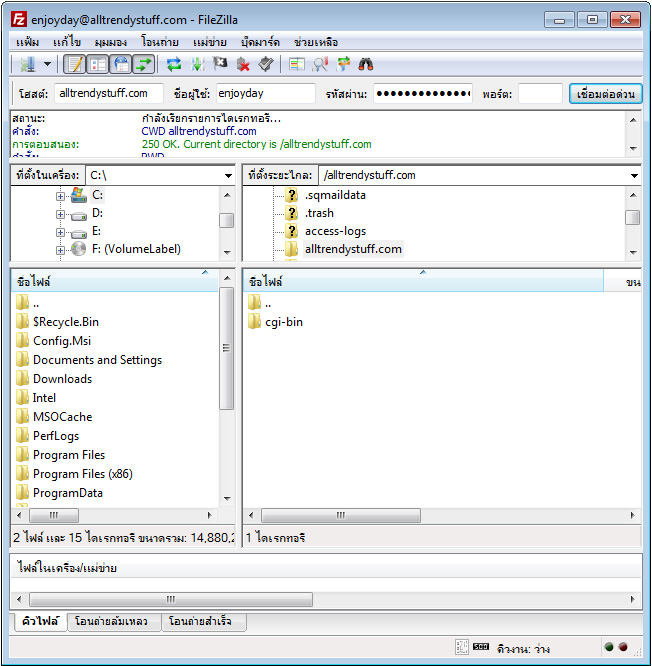The image size is (652, 666).
Task: Click the cancel current operation icon
Action: [x=220, y=65]
